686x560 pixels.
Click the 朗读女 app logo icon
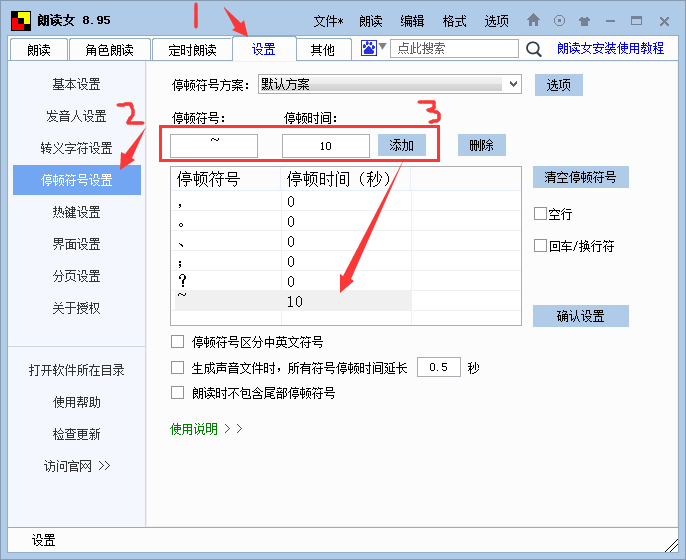(x=21, y=21)
